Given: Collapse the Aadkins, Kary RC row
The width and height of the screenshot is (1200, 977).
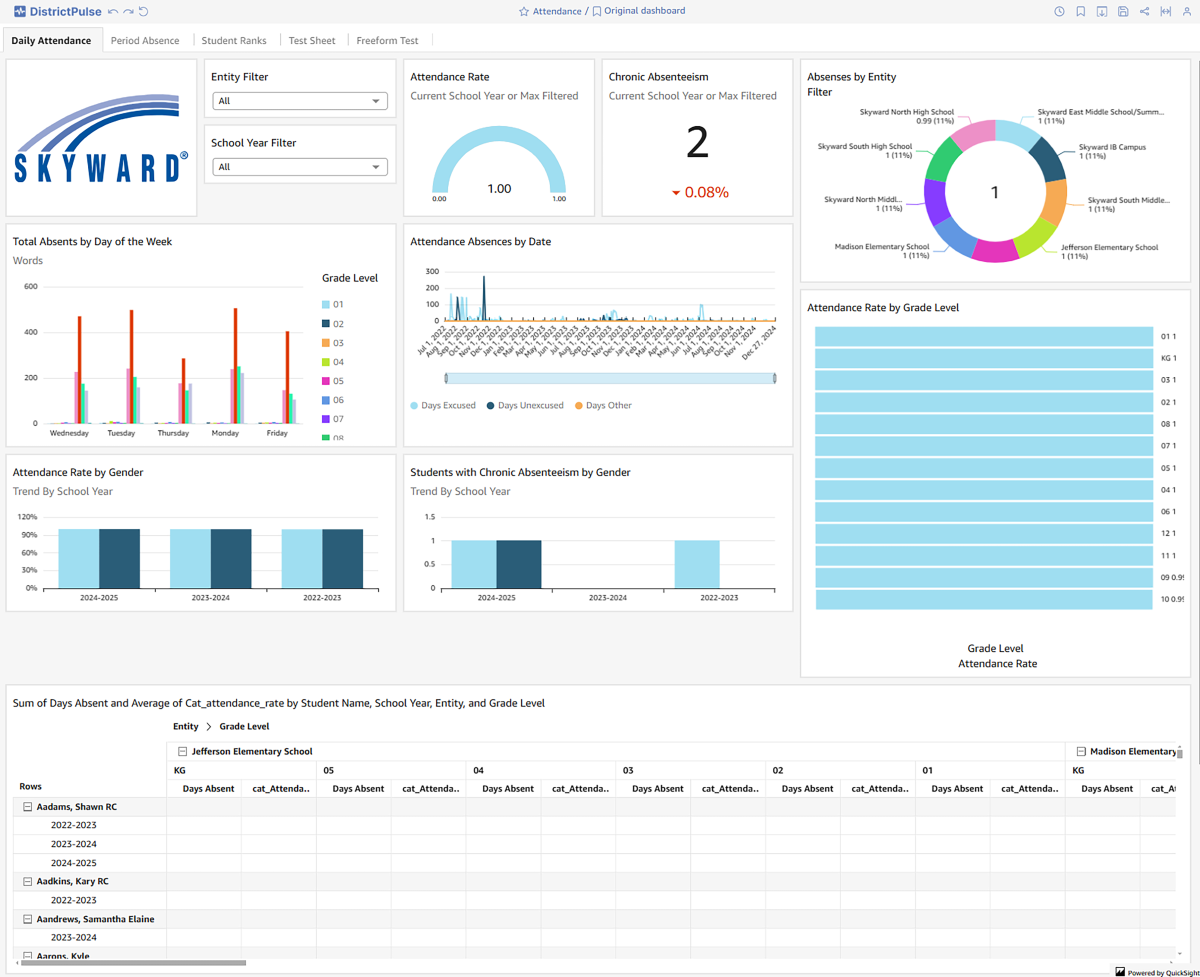Looking at the screenshot, I should (28, 882).
